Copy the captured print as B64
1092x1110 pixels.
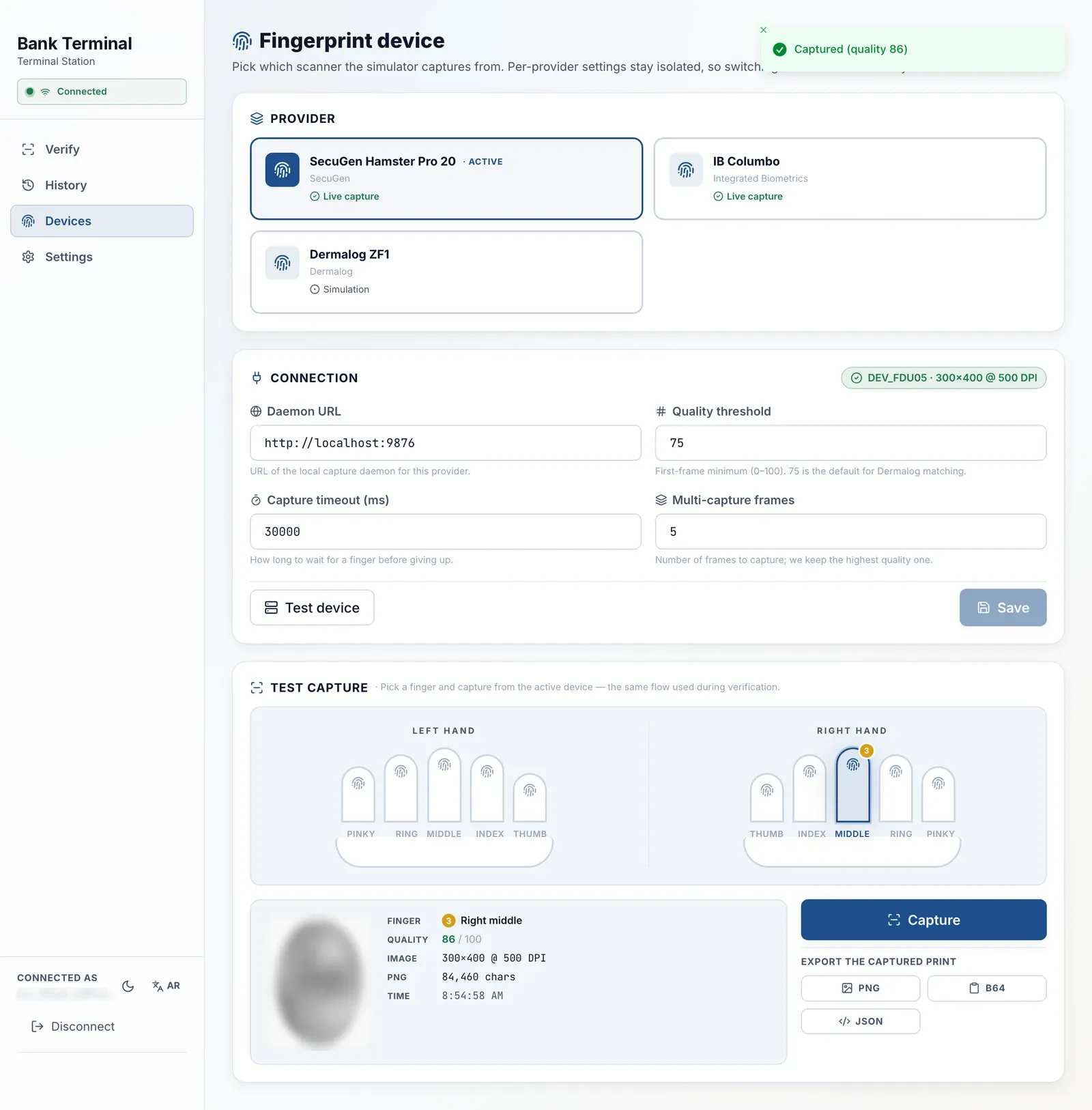click(986, 988)
